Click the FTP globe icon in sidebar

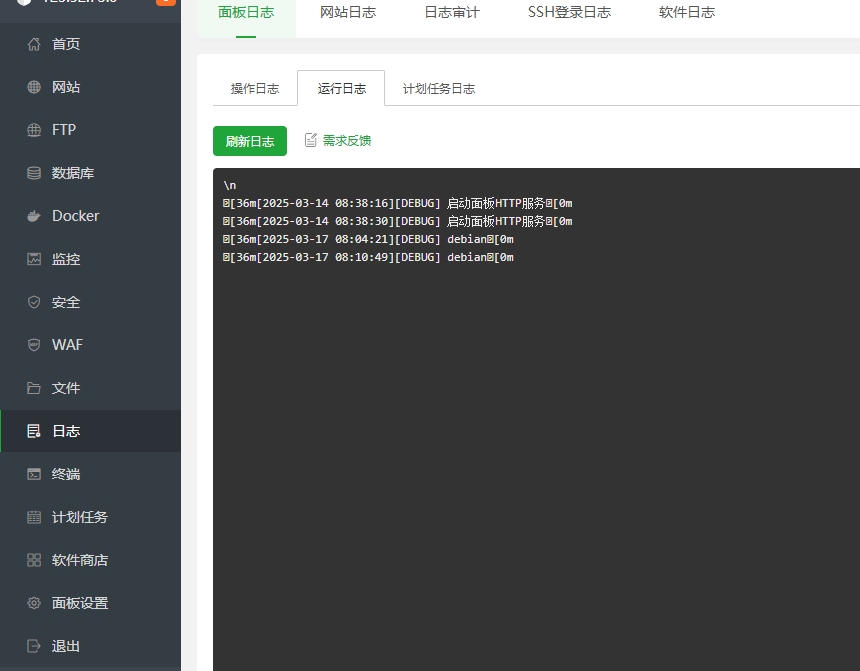click(34, 130)
